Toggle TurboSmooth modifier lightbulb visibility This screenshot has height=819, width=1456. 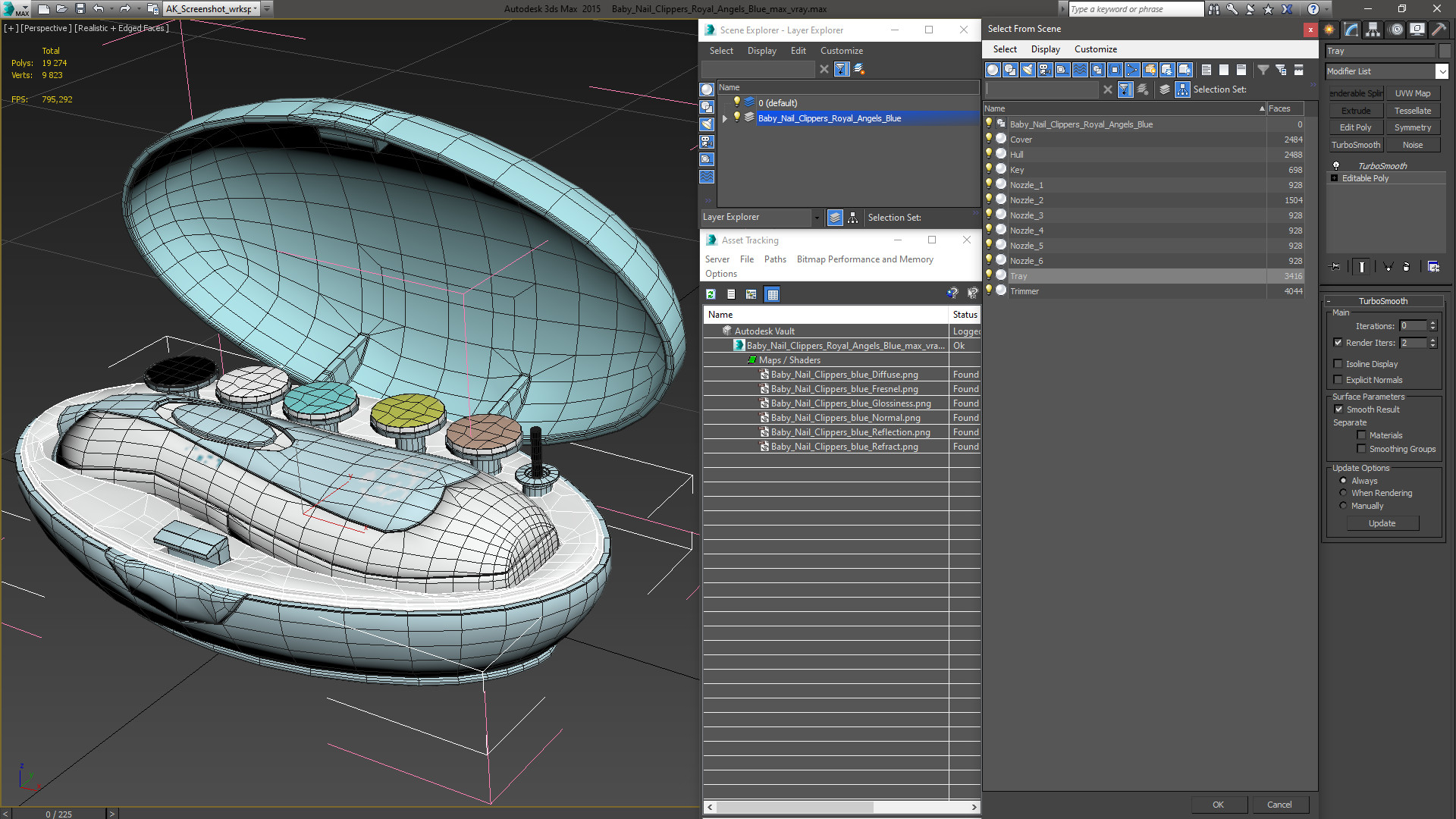click(1336, 165)
